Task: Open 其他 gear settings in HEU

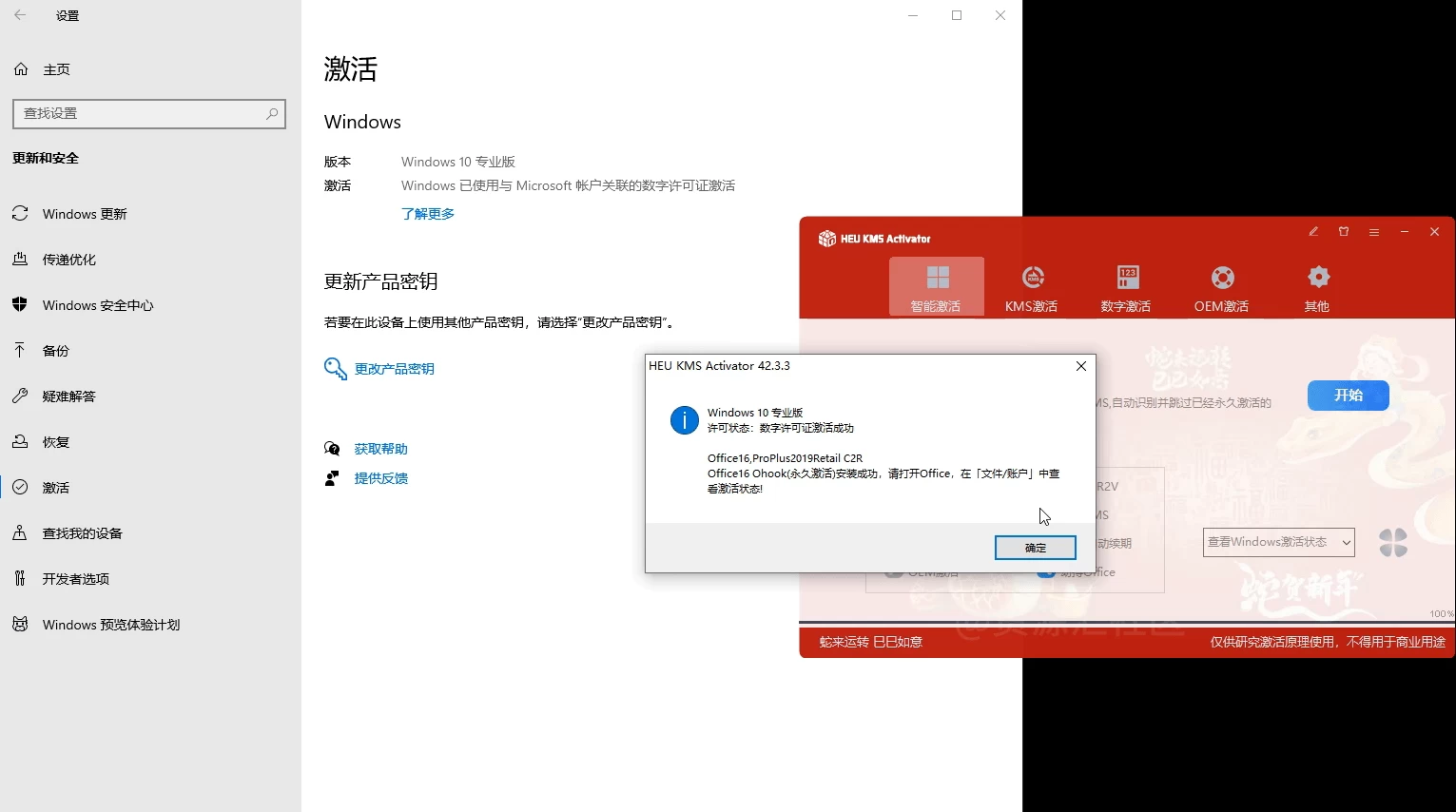Action: tap(1317, 278)
